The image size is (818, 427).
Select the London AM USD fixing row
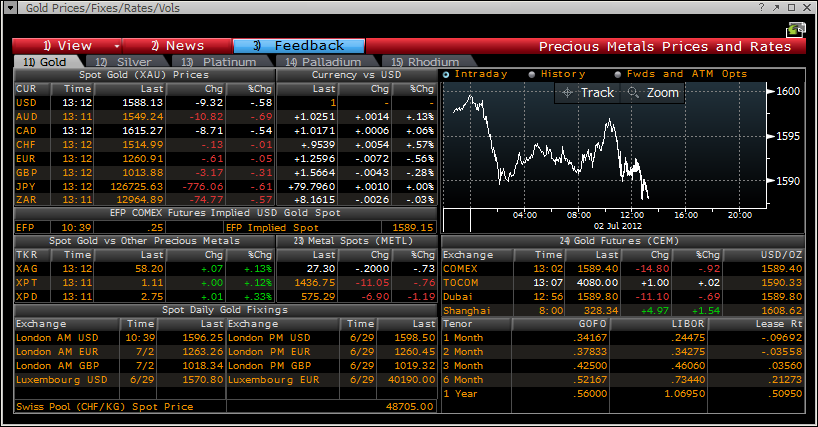tap(56, 338)
